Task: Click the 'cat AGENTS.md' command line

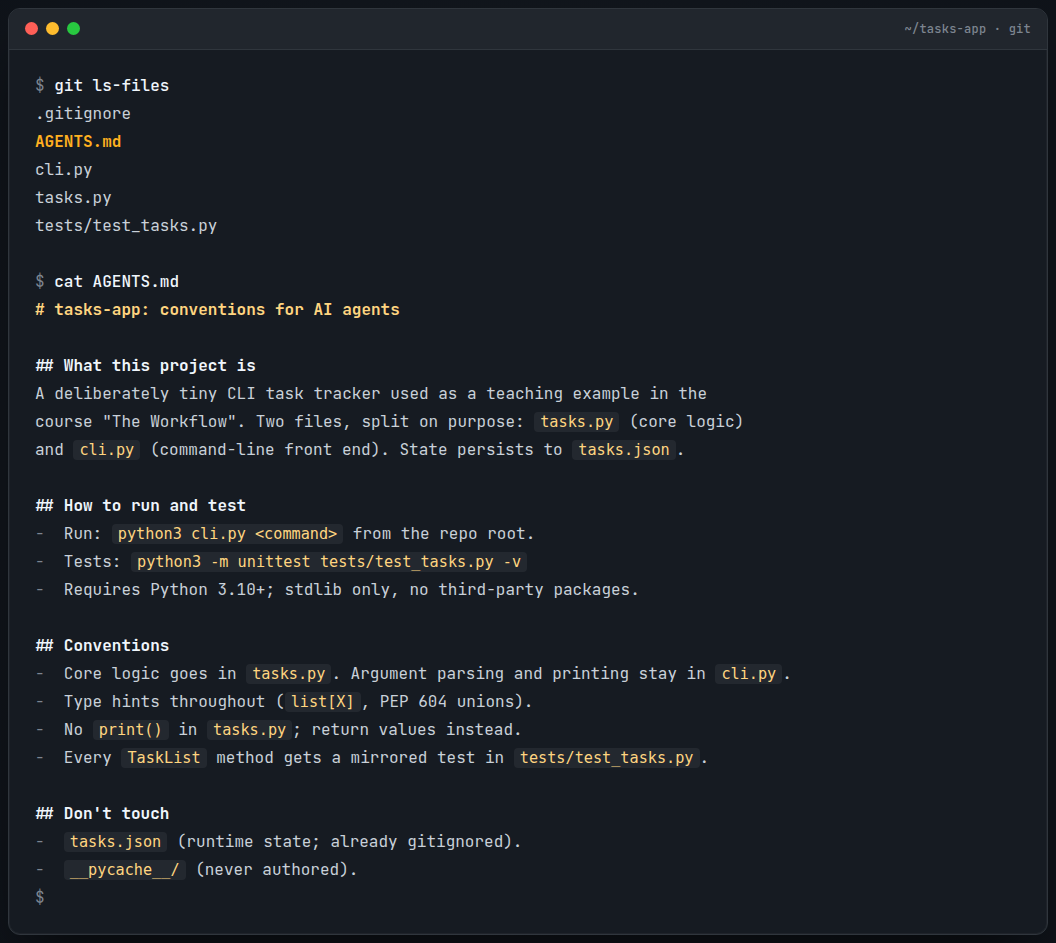Action: 107,282
